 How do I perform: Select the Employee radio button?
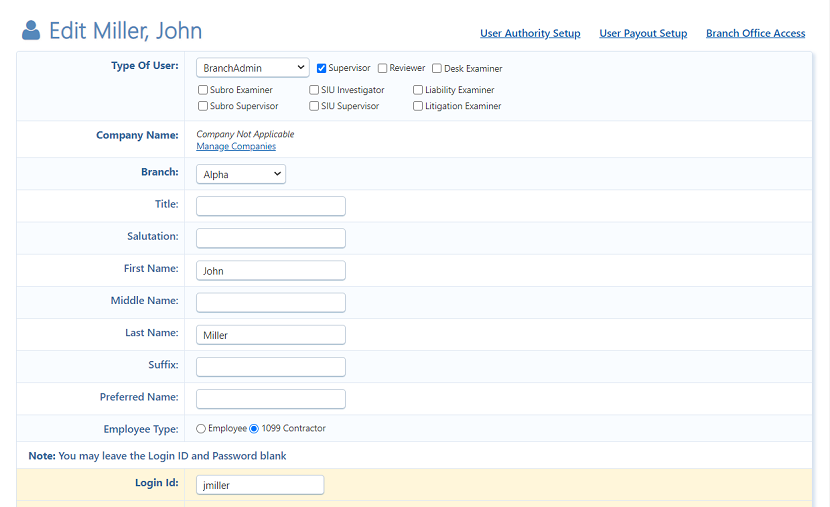click(201, 429)
